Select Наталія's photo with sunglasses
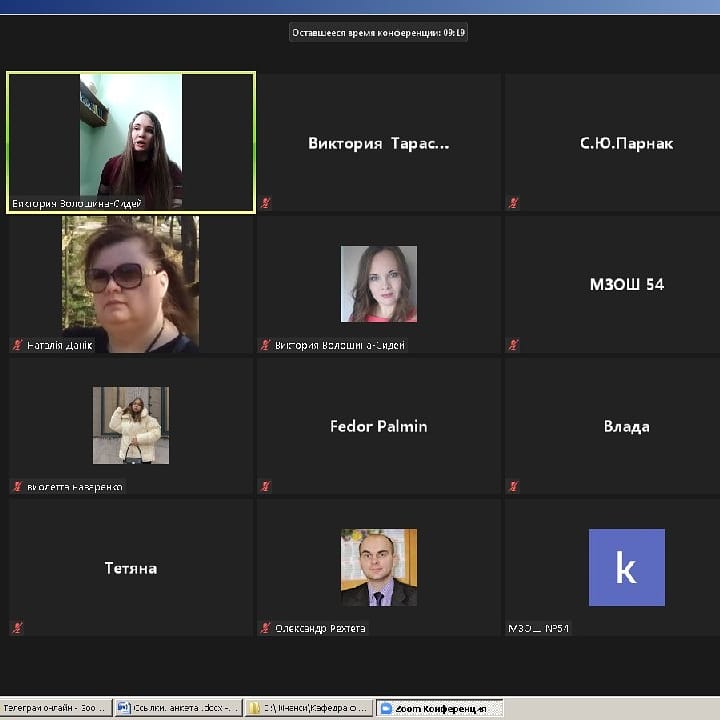This screenshot has height=720, width=720. 130,283
